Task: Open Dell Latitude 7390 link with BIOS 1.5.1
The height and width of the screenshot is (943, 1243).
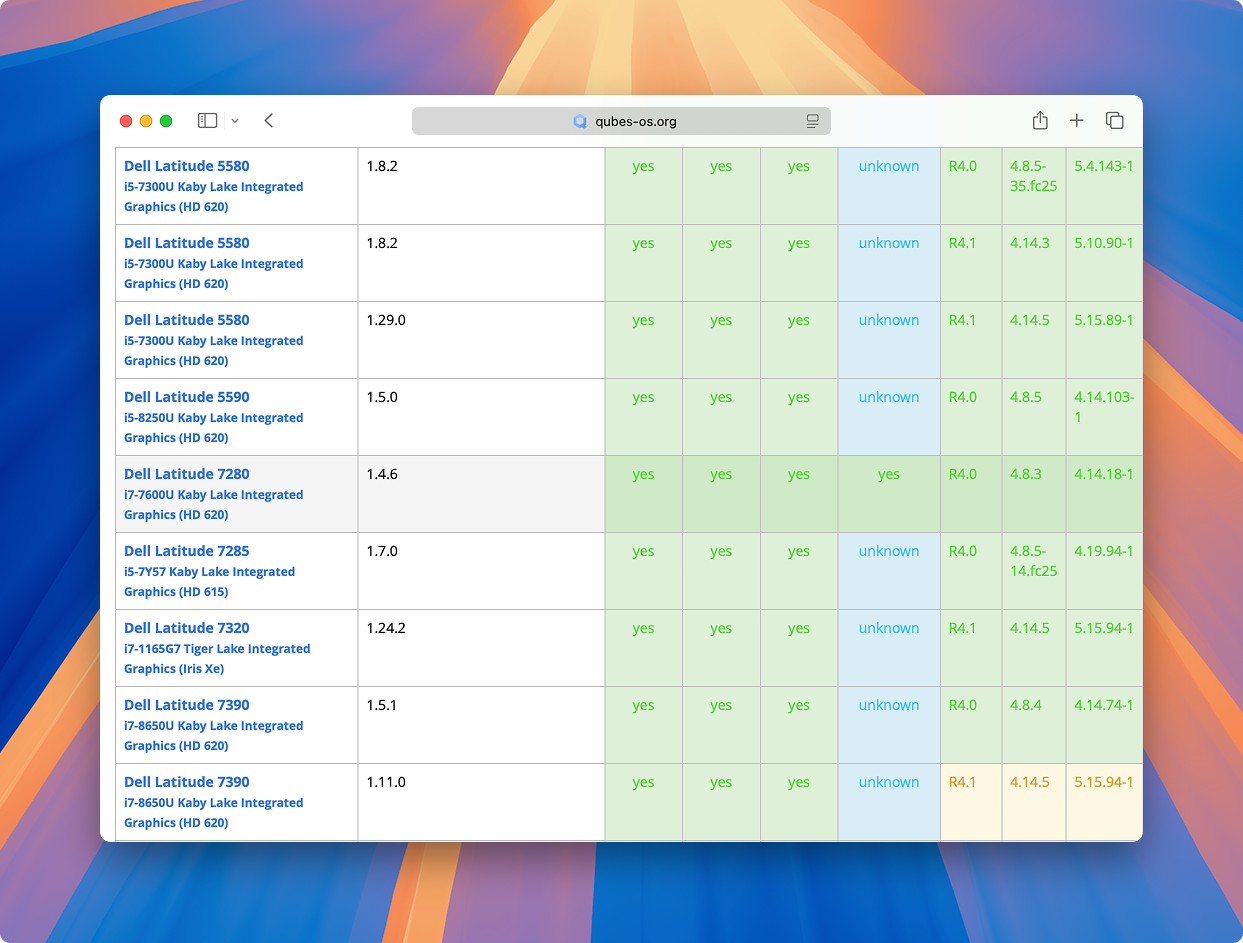Action: 187,705
